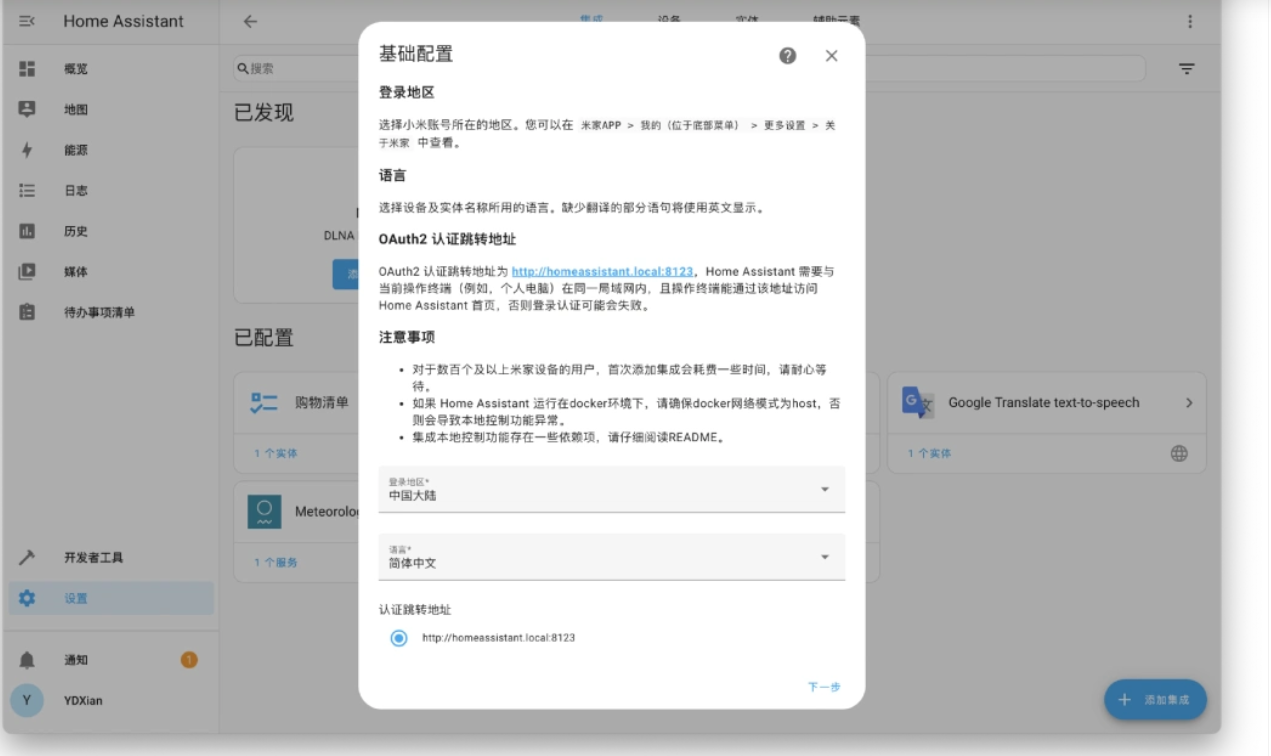
Task: Open 设置 in the sidebar
Action: [x=112, y=598]
